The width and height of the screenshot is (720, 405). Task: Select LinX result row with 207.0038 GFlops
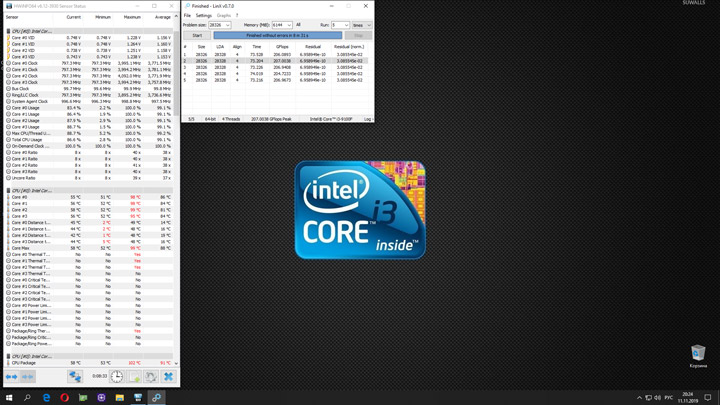point(276,61)
